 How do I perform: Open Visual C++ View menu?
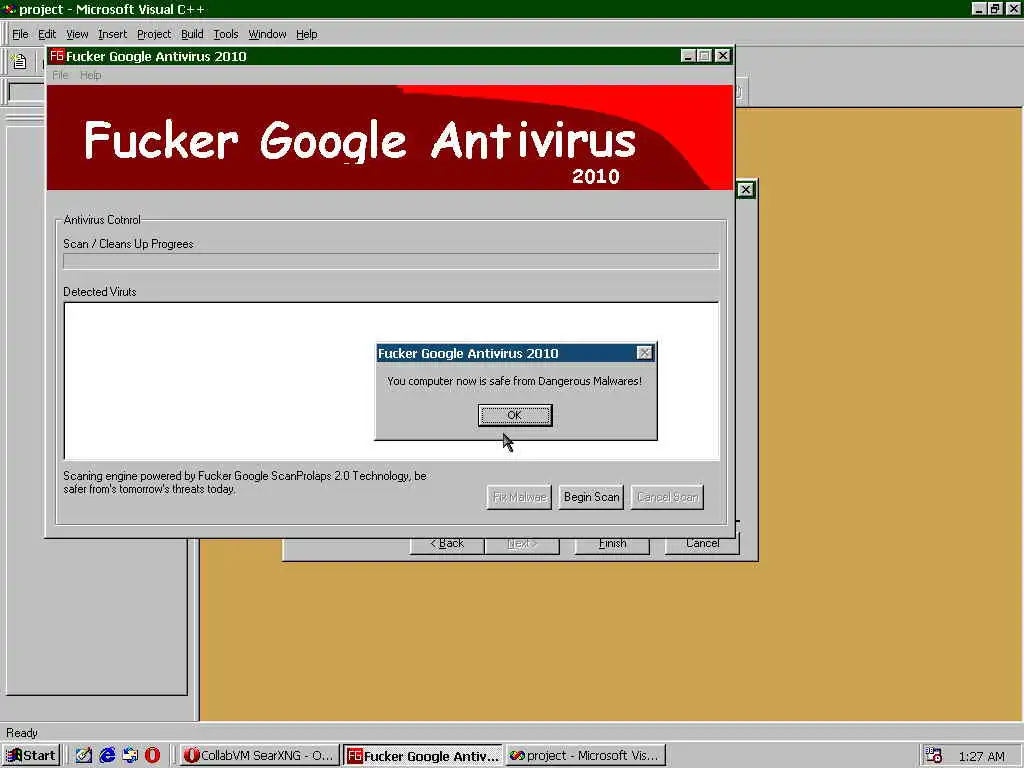point(77,34)
